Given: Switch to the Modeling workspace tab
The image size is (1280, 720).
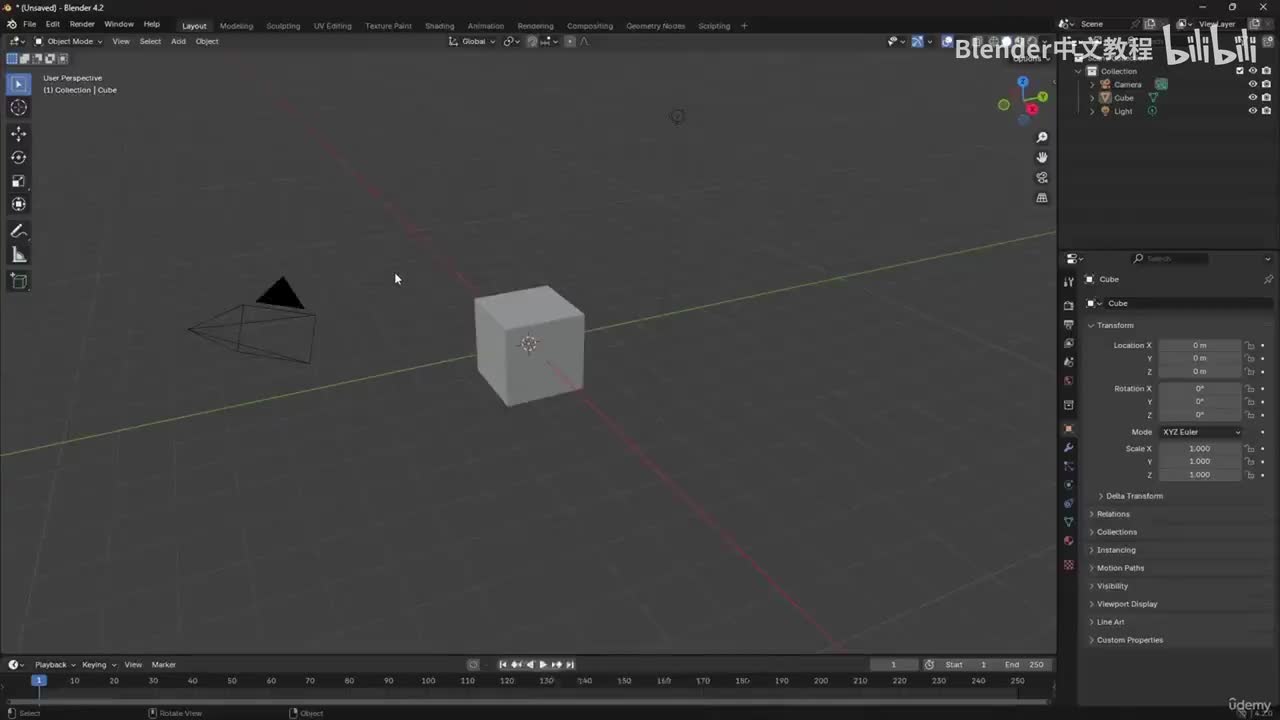Looking at the screenshot, I should pos(236,26).
